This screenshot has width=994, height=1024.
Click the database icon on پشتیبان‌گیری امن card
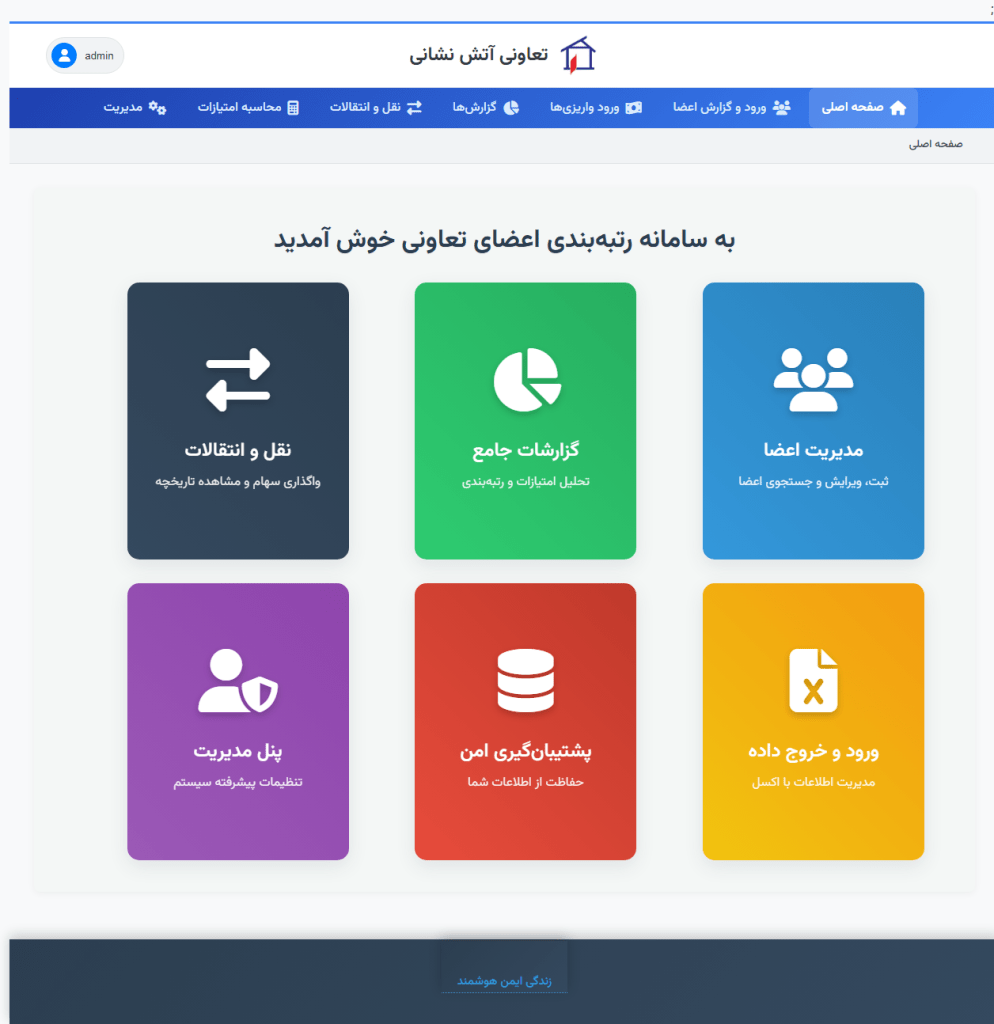(x=526, y=681)
